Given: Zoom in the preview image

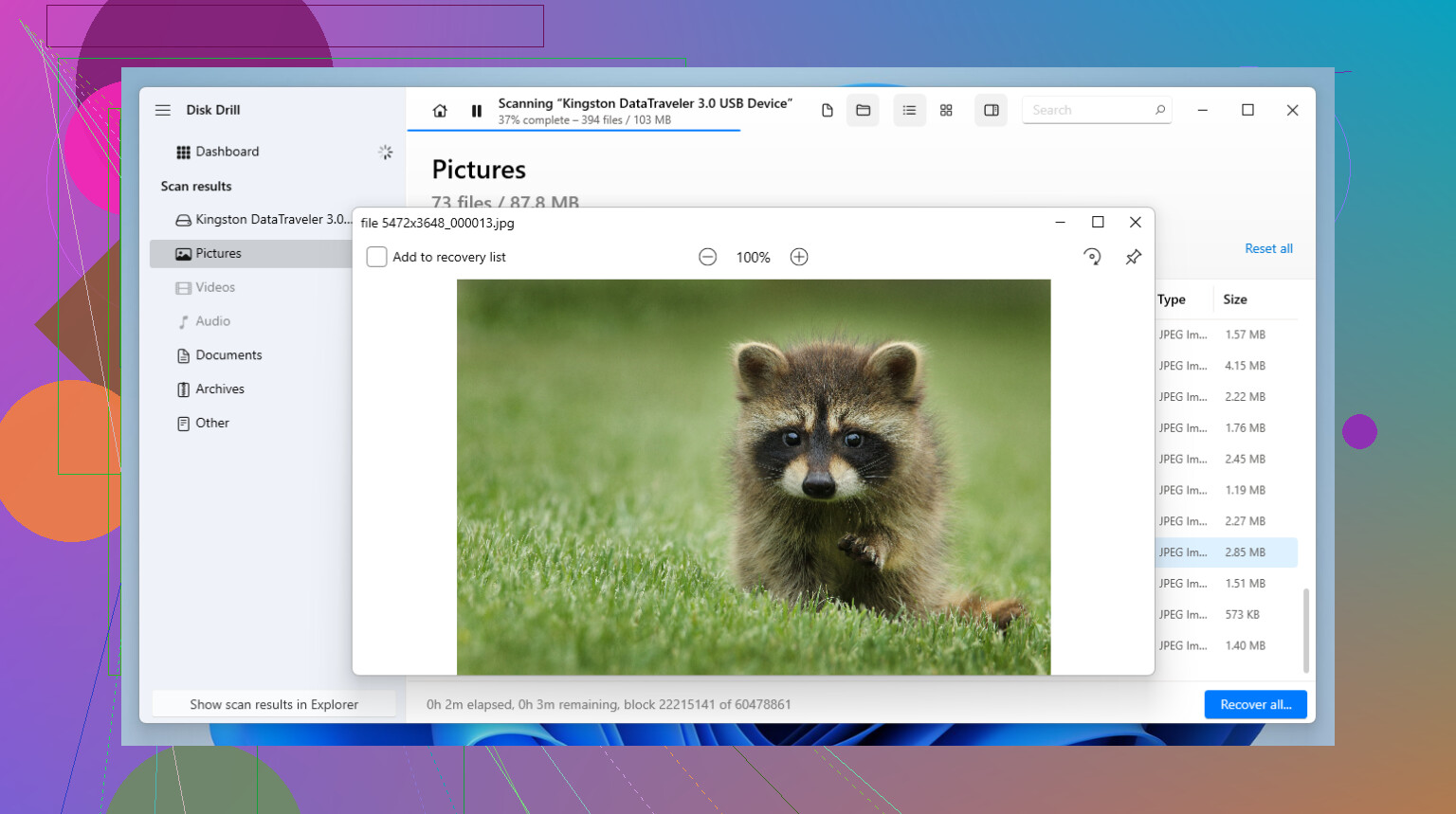Looking at the screenshot, I should 799,257.
